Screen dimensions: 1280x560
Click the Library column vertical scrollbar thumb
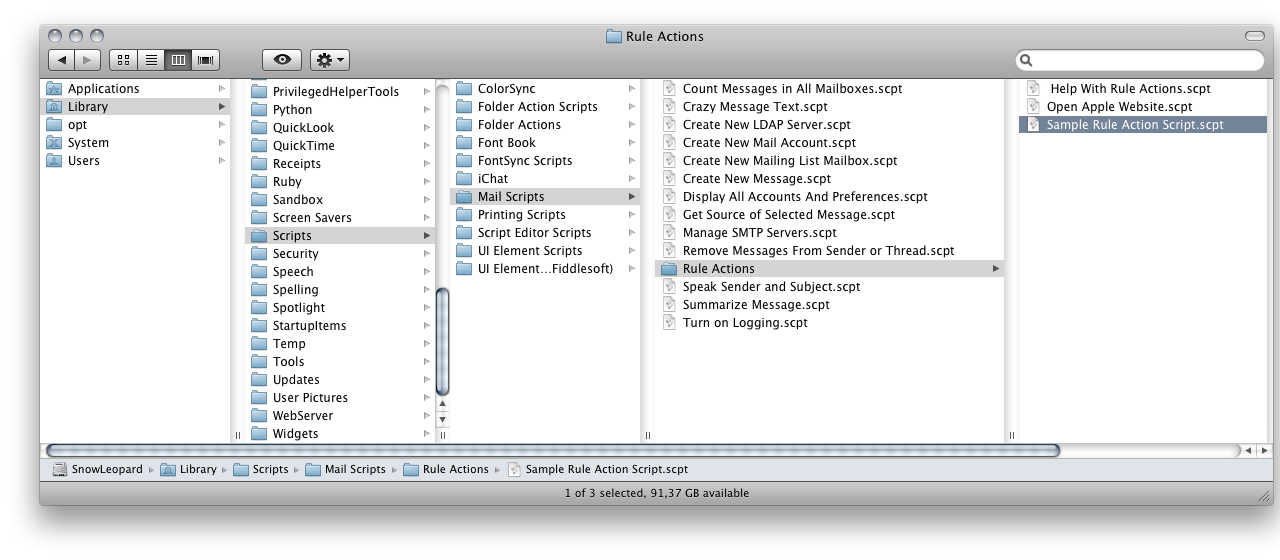(x=443, y=342)
